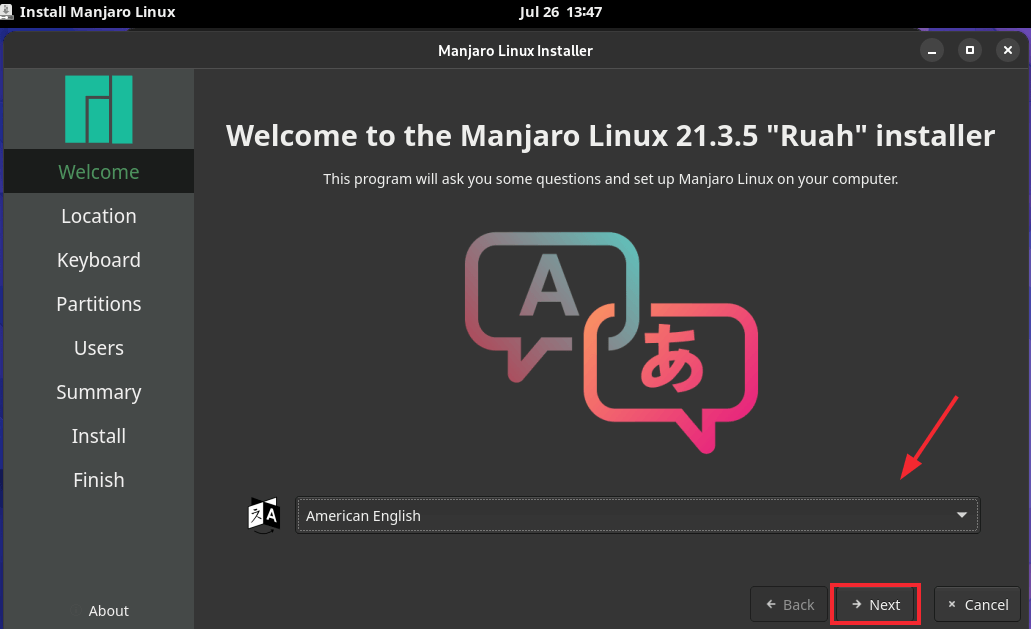Viewport: 1031px width, 629px height.
Task: Click Install Manjaro Linux app label in top bar
Action: click(x=97, y=12)
